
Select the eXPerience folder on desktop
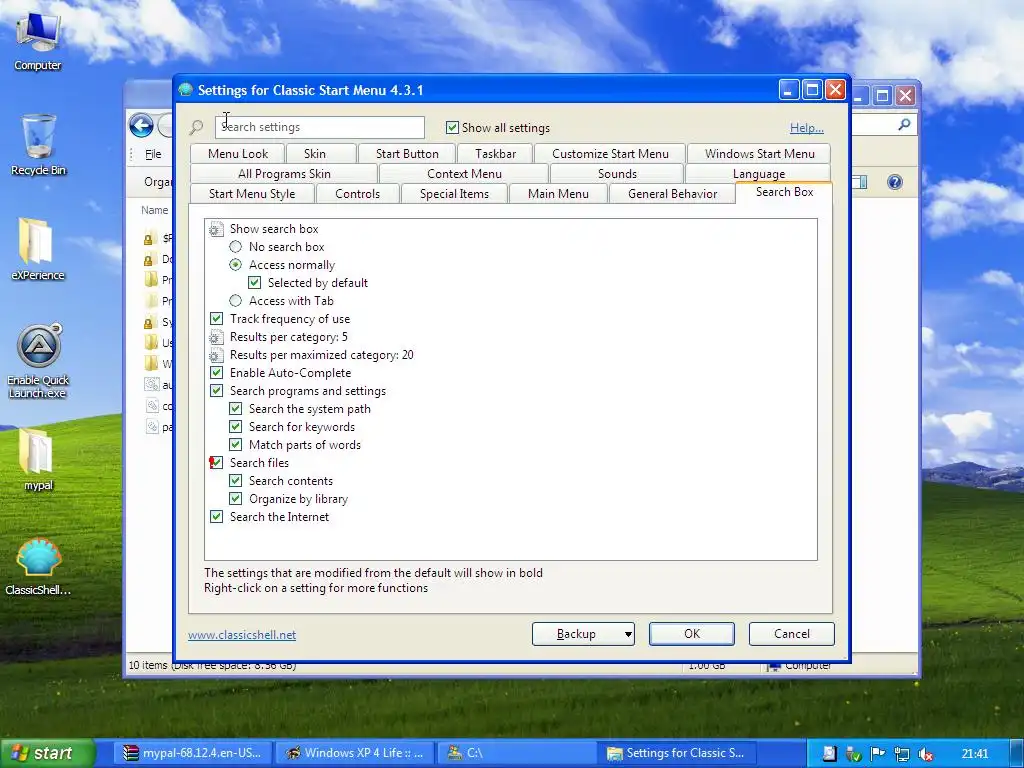[38, 249]
